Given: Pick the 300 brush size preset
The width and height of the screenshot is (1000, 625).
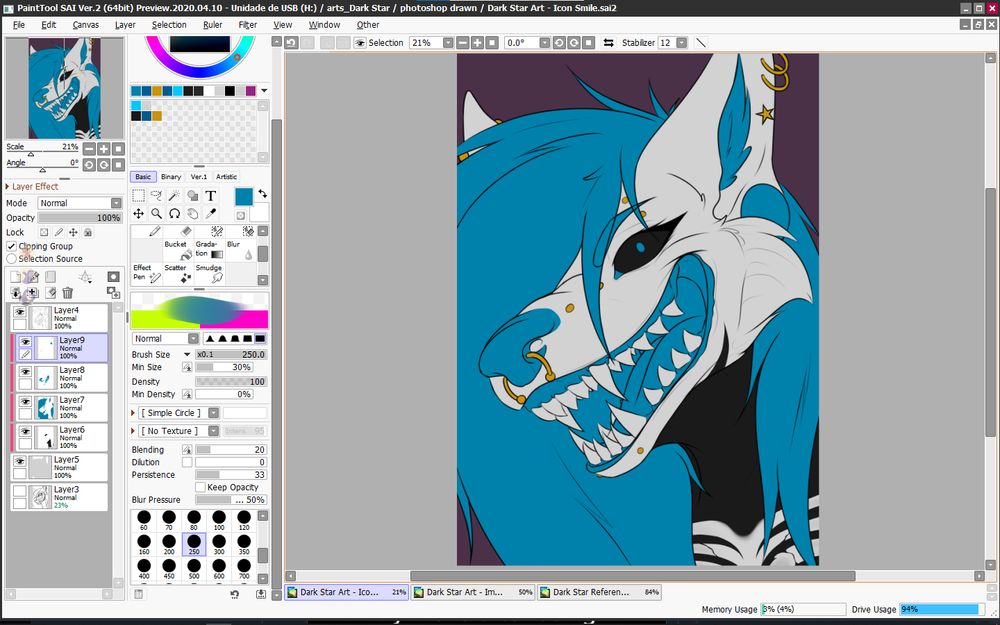Looking at the screenshot, I should pyautogui.click(x=219, y=545).
